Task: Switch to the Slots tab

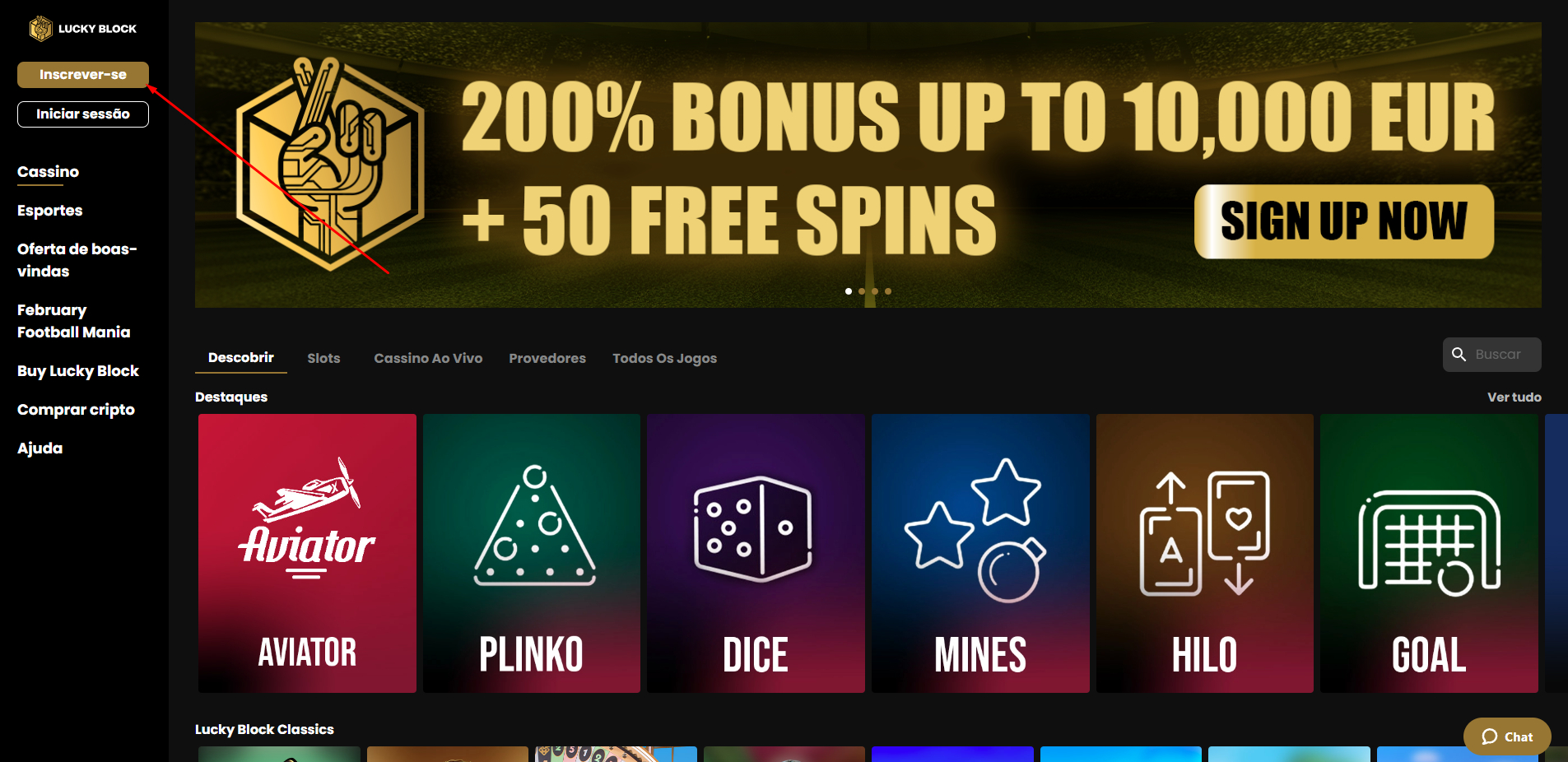Action: point(323,358)
